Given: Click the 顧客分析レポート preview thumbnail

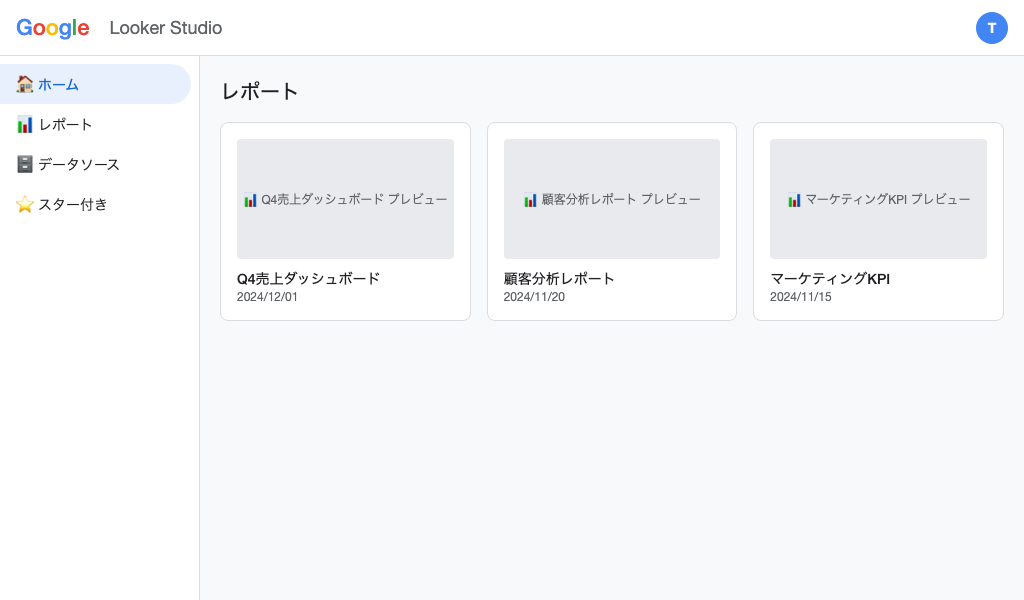Looking at the screenshot, I should coord(612,199).
